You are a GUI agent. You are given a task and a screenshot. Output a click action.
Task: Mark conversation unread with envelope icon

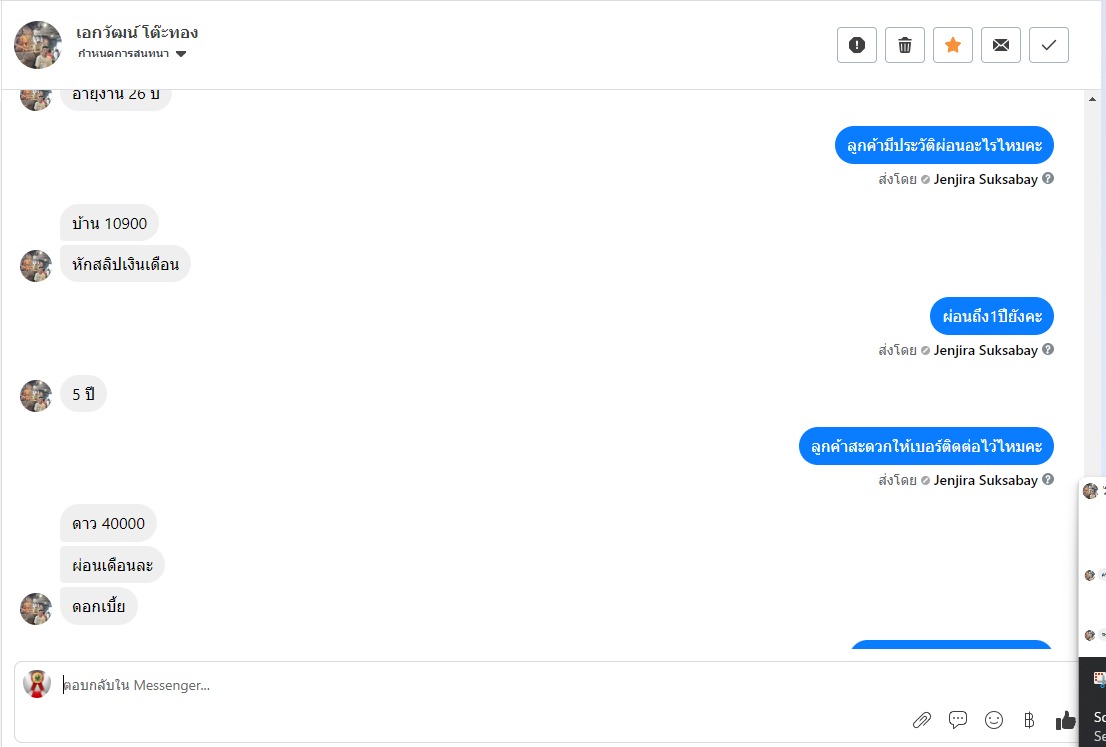(x=1001, y=45)
